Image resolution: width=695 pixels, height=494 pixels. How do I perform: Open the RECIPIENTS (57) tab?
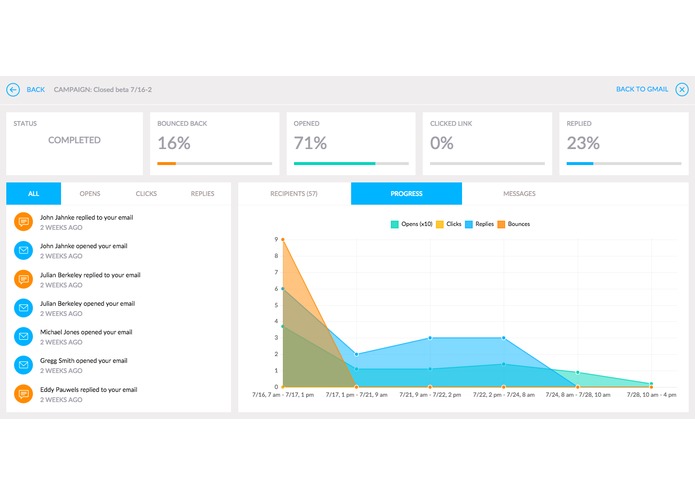pos(294,194)
